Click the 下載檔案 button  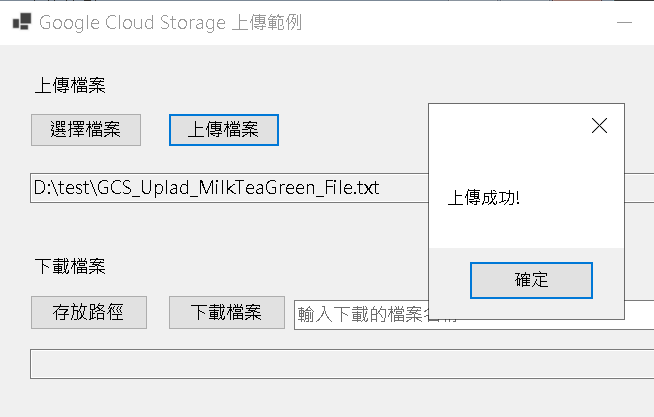coord(227,312)
